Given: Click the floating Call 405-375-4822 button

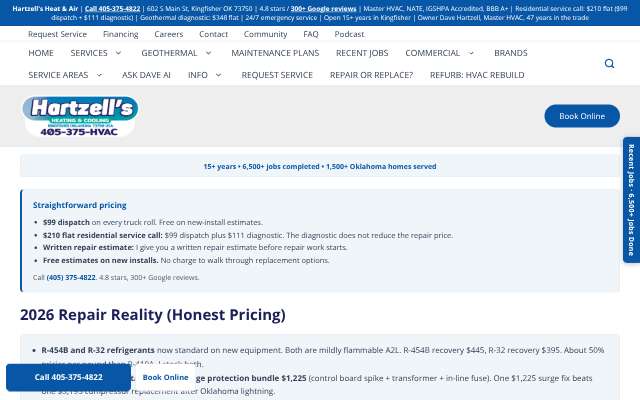Looking at the screenshot, I should [x=69, y=377].
